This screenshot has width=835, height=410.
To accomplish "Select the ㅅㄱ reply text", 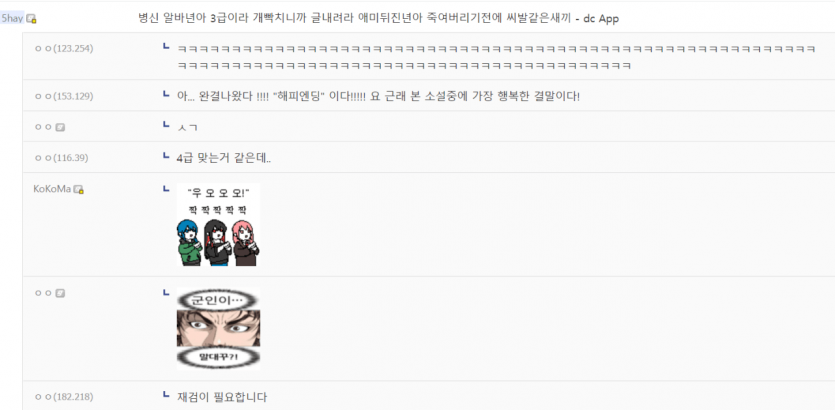I will (187, 128).
